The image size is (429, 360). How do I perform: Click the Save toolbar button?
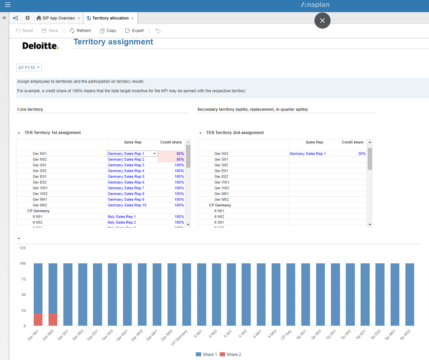coord(50,31)
